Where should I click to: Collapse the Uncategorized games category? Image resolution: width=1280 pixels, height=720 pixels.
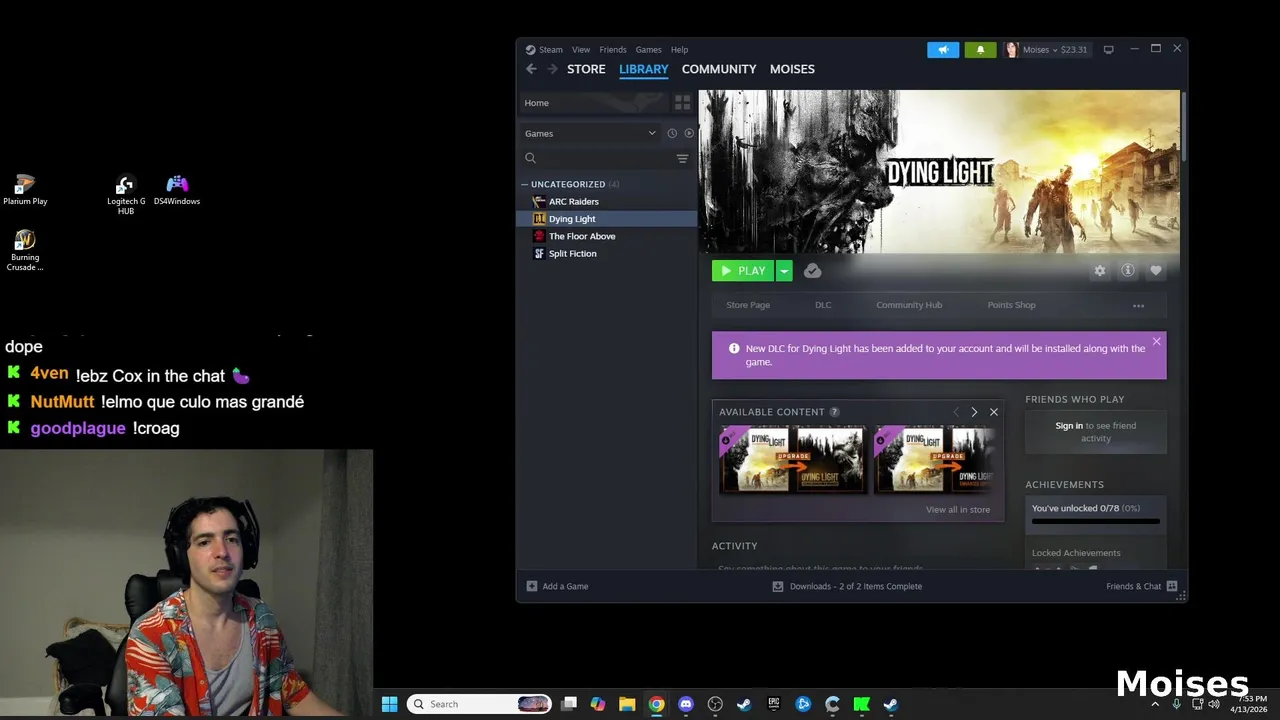[x=524, y=184]
